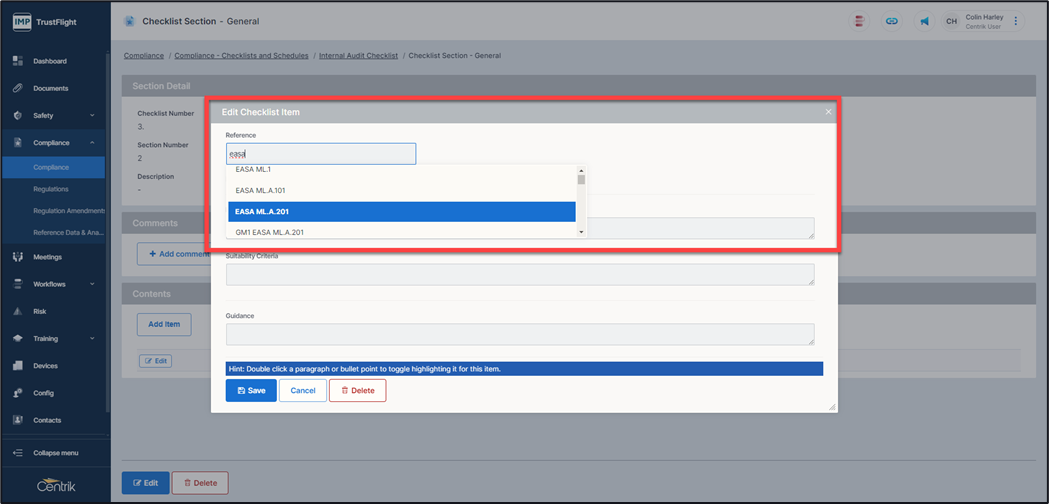
Task: Click the Save button in dialog
Action: [251, 390]
